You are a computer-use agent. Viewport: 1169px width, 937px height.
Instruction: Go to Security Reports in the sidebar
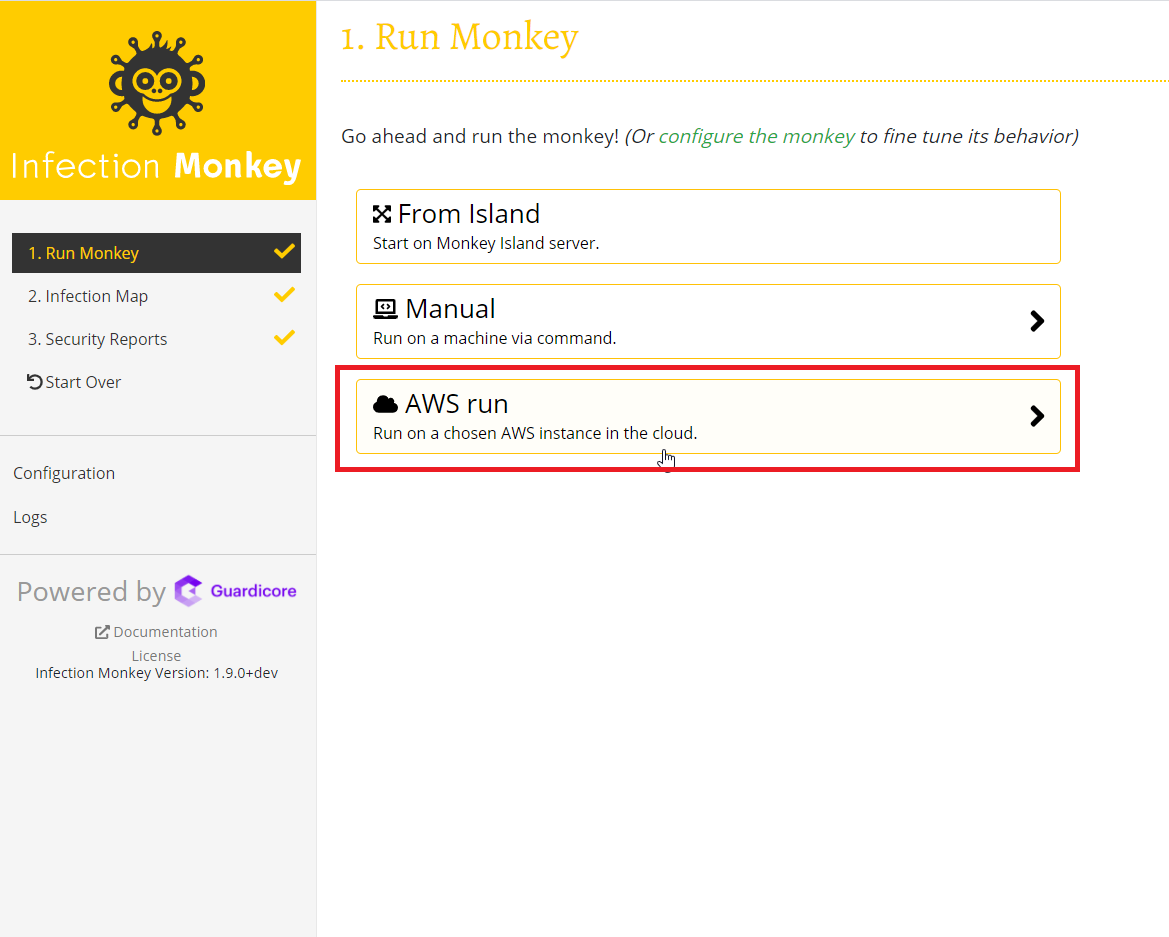(x=98, y=339)
